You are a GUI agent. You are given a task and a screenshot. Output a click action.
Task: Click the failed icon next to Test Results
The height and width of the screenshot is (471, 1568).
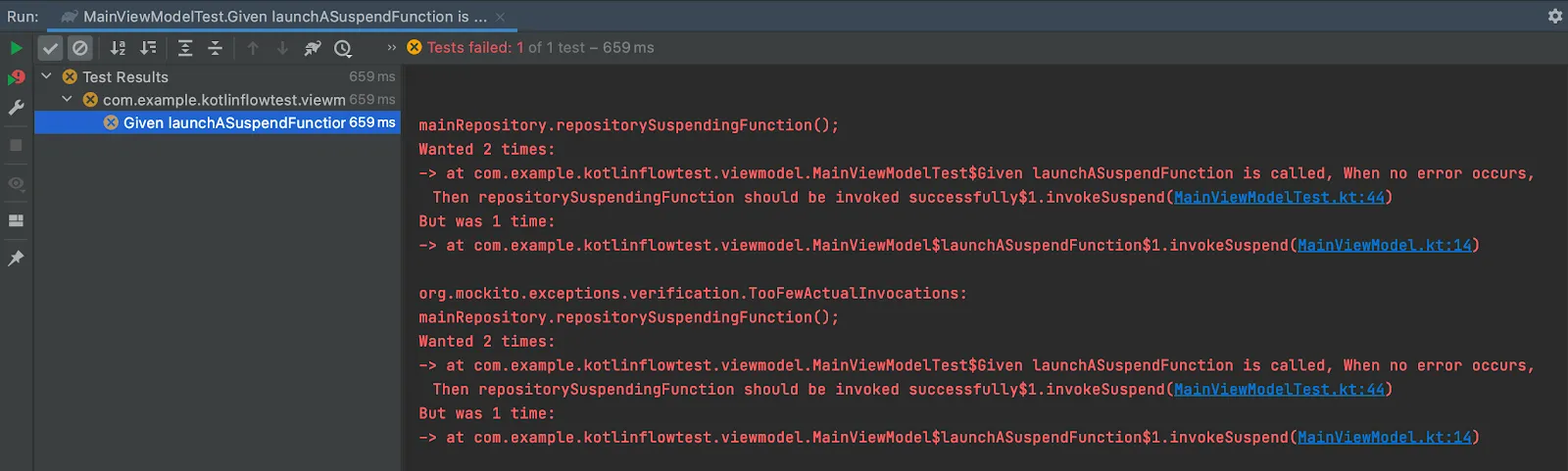(70, 76)
